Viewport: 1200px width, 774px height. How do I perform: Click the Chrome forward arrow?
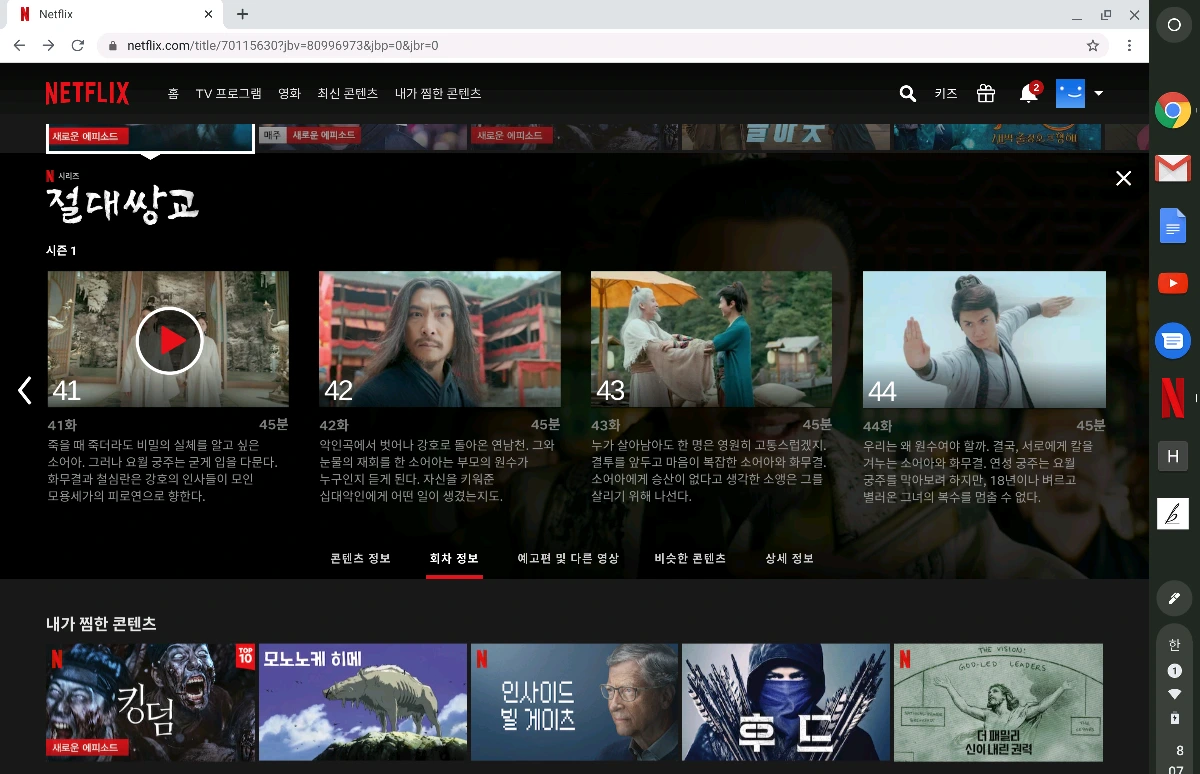point(48,45)
